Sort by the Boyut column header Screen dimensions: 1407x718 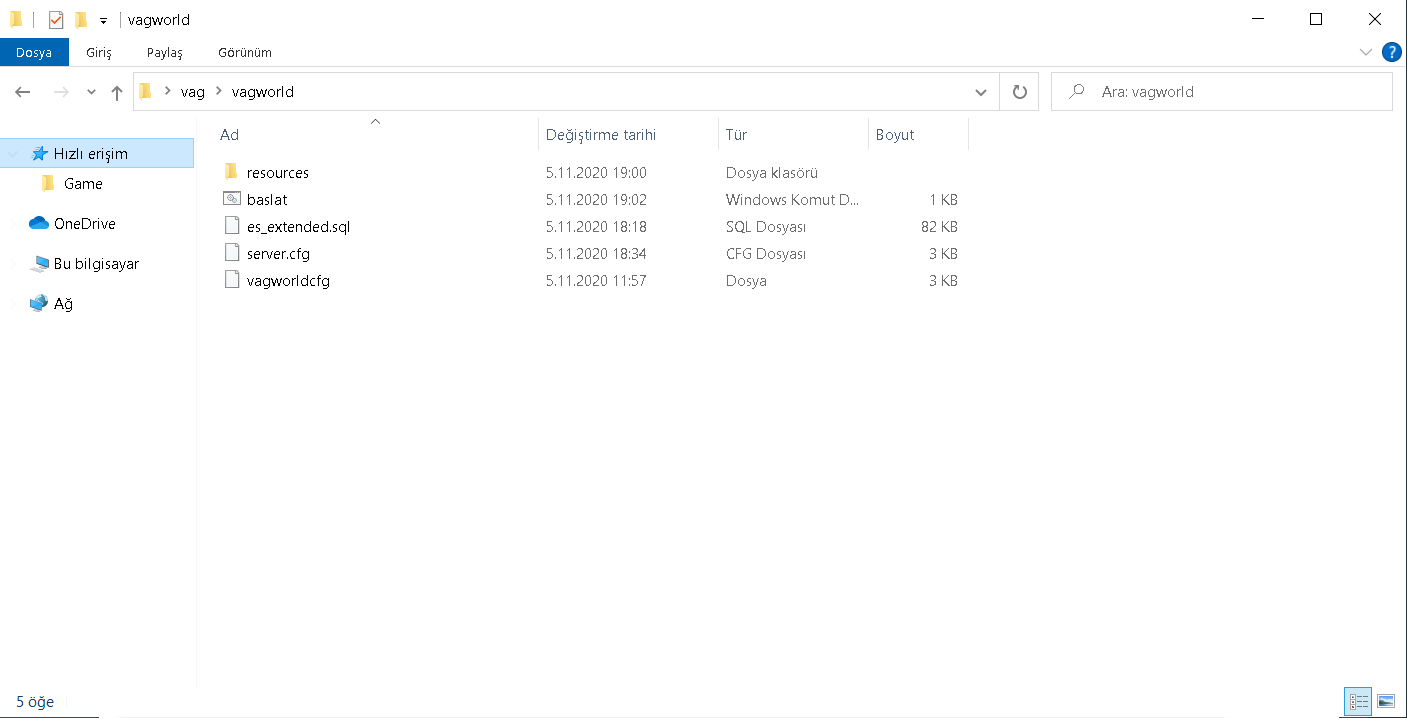(x=918, y=134)
